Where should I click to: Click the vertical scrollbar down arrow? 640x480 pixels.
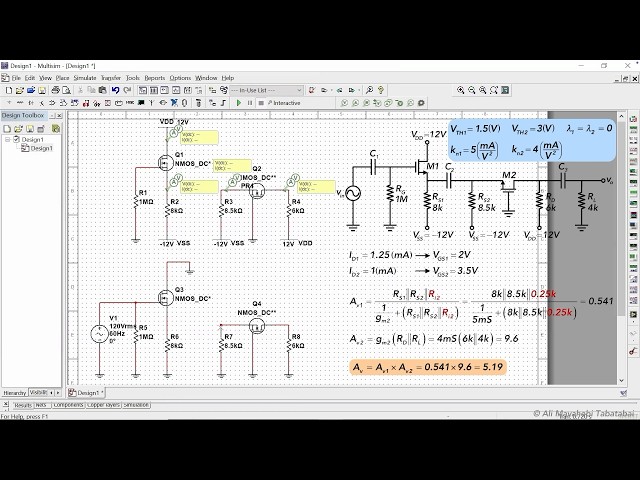tap(622, 380)
